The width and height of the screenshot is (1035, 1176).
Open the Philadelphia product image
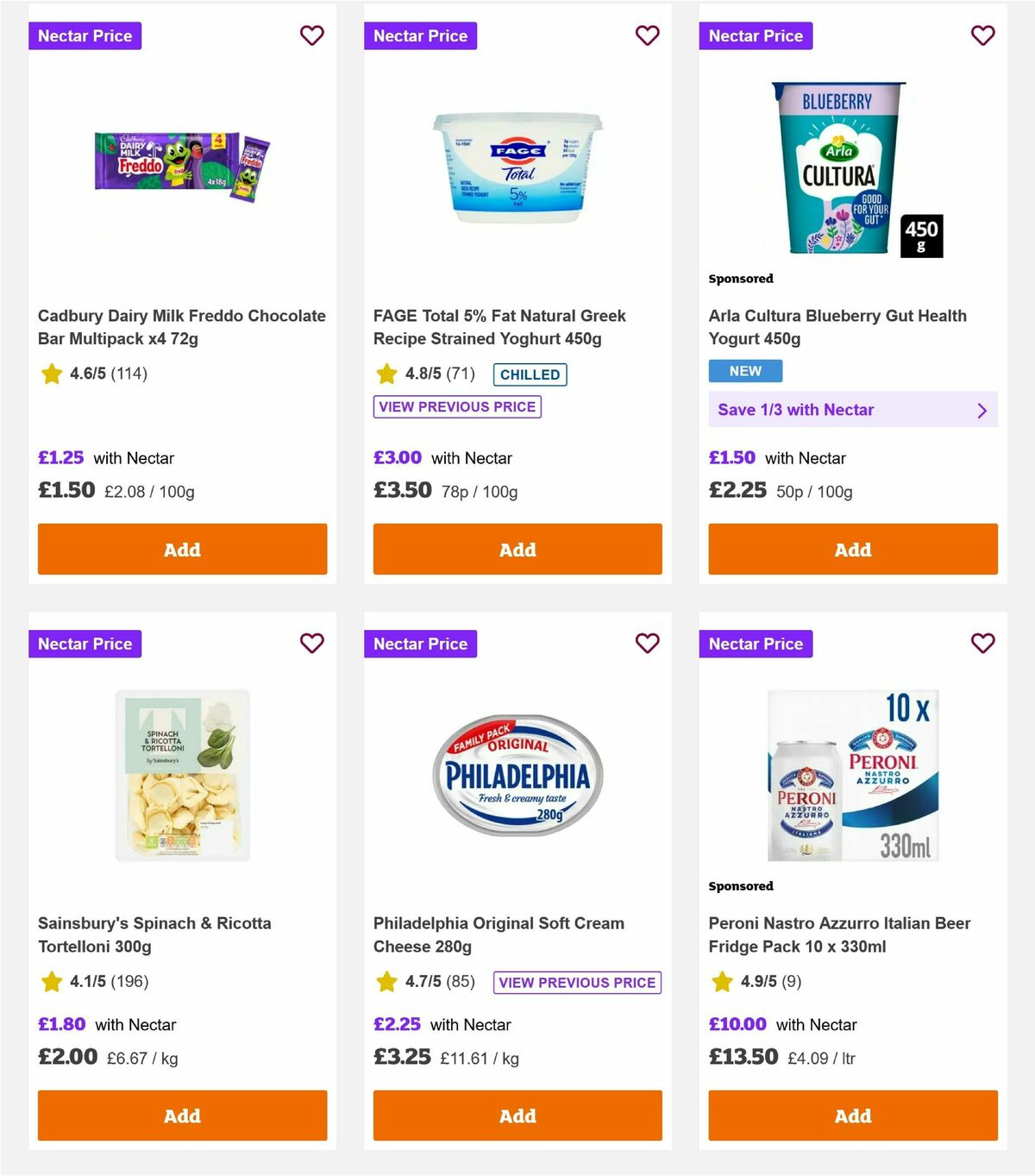[517, 775]
